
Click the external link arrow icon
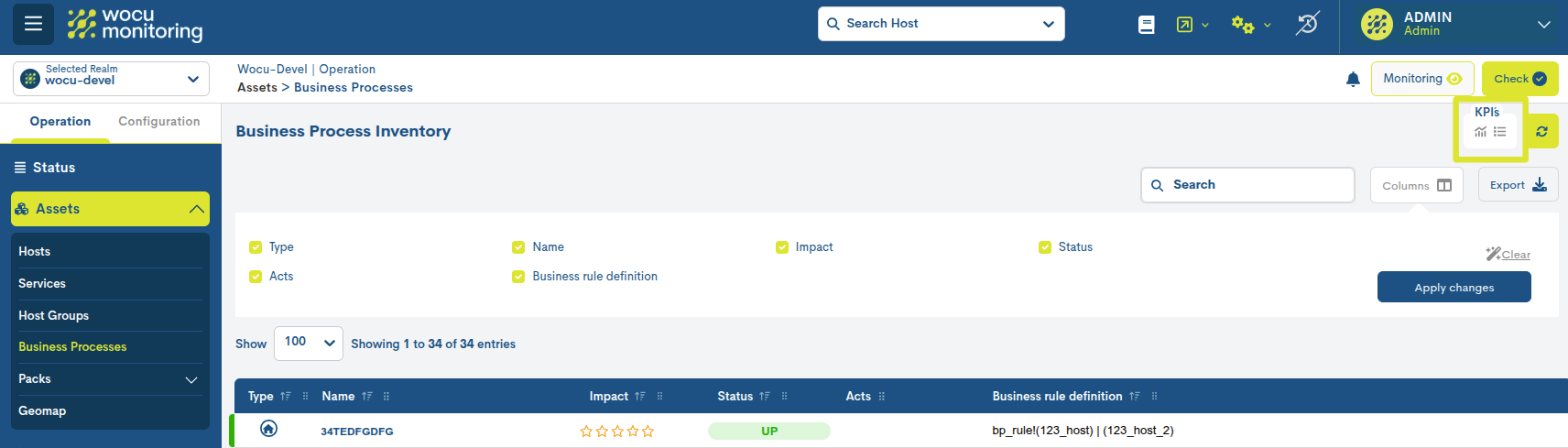[1184, 25]
